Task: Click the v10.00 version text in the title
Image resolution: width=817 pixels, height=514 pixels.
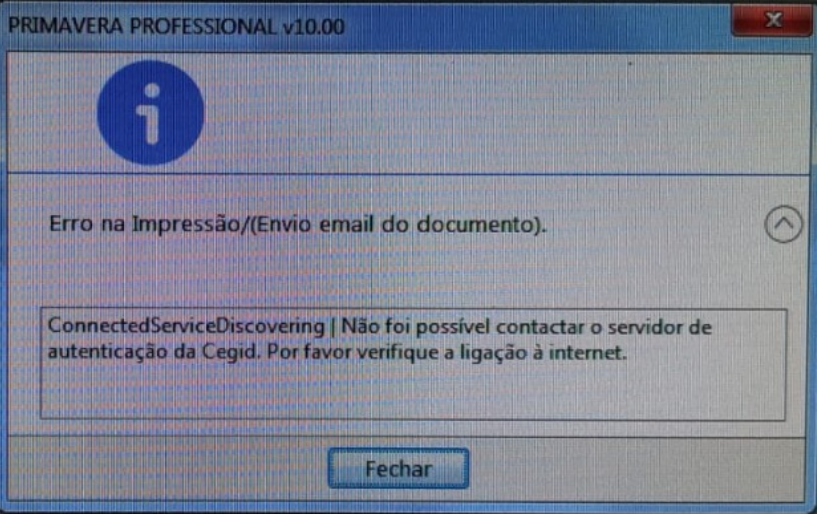Action: [314, 26]
